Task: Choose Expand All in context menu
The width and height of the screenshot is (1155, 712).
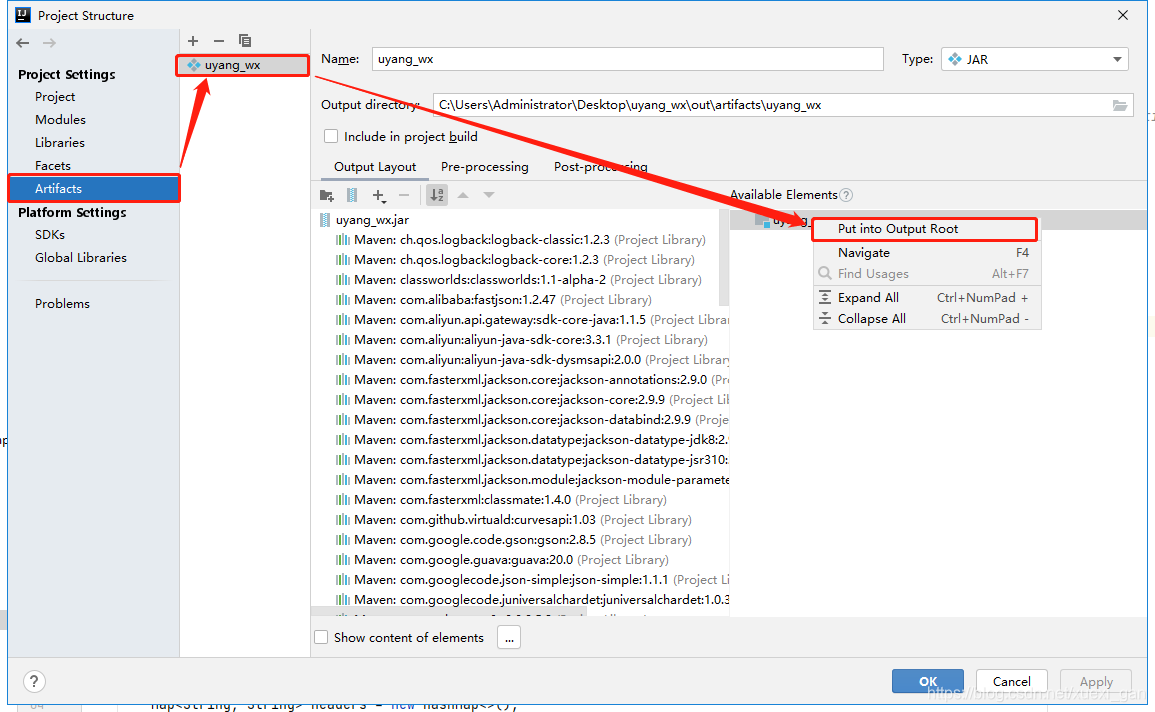Action: coord(927,297)
